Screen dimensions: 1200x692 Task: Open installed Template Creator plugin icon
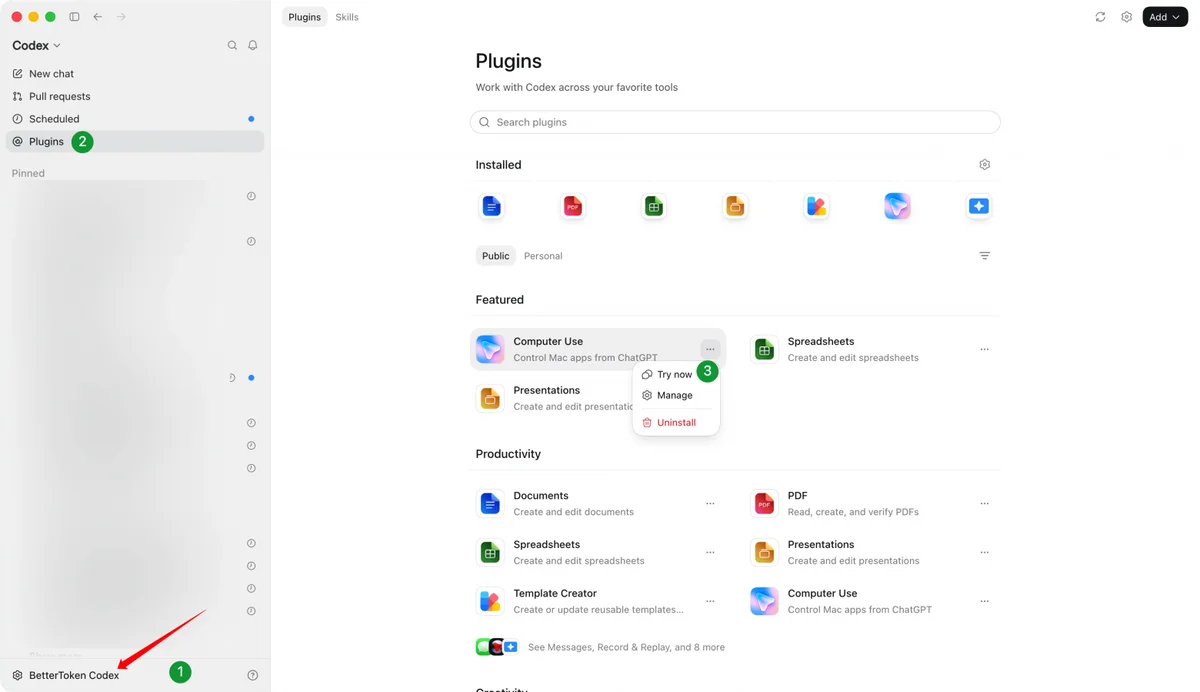pos(816,206)
